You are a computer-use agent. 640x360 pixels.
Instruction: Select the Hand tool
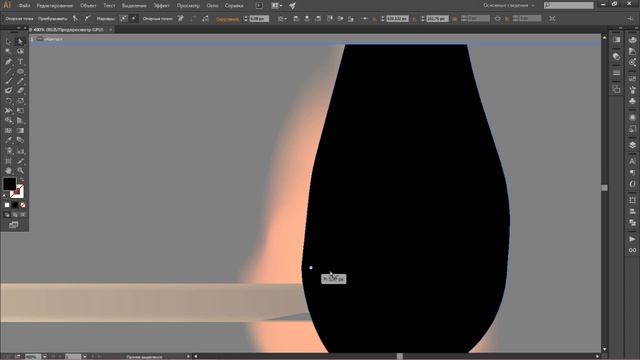9,171
